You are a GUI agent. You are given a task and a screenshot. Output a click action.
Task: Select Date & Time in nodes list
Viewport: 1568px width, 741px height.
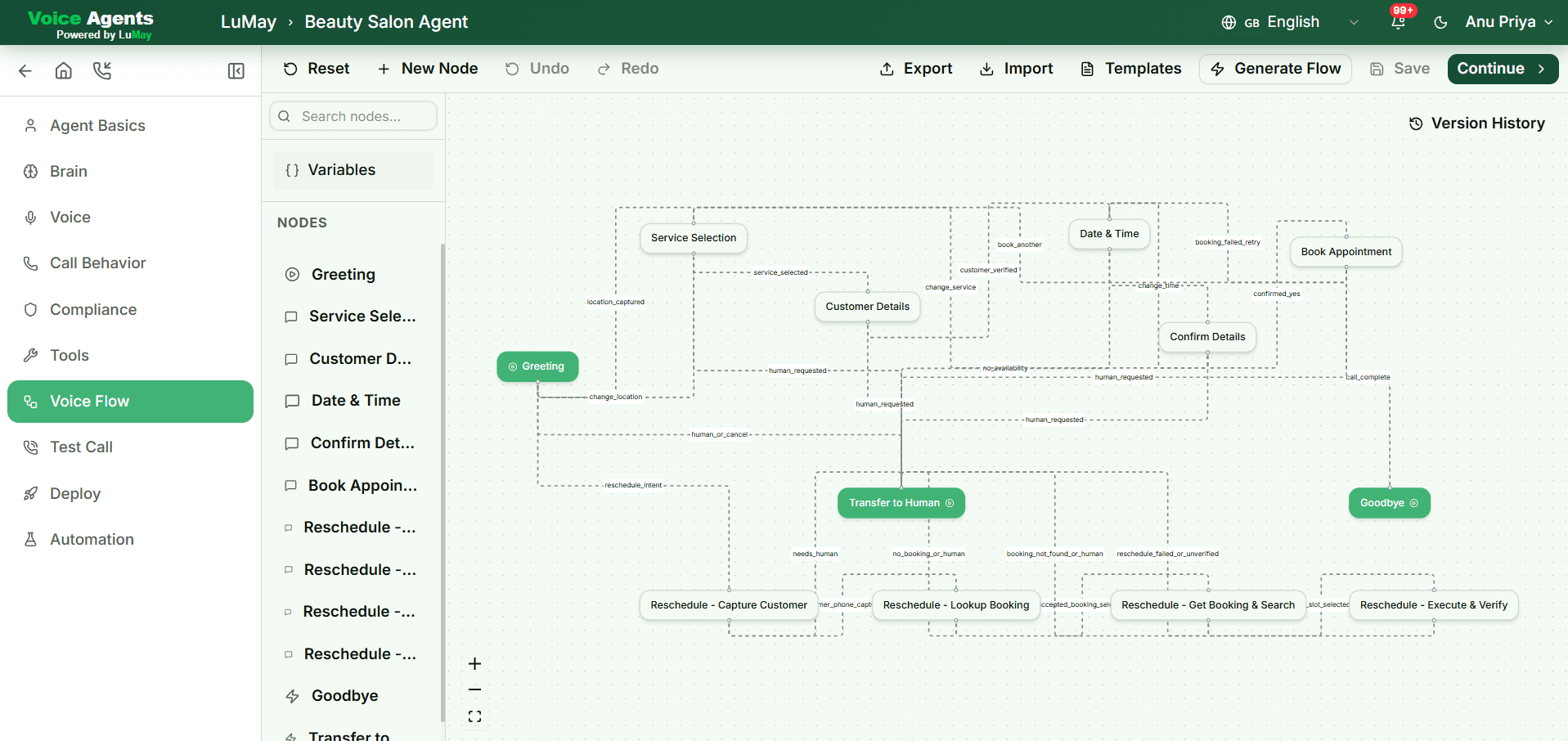click(x=353, y=401)
